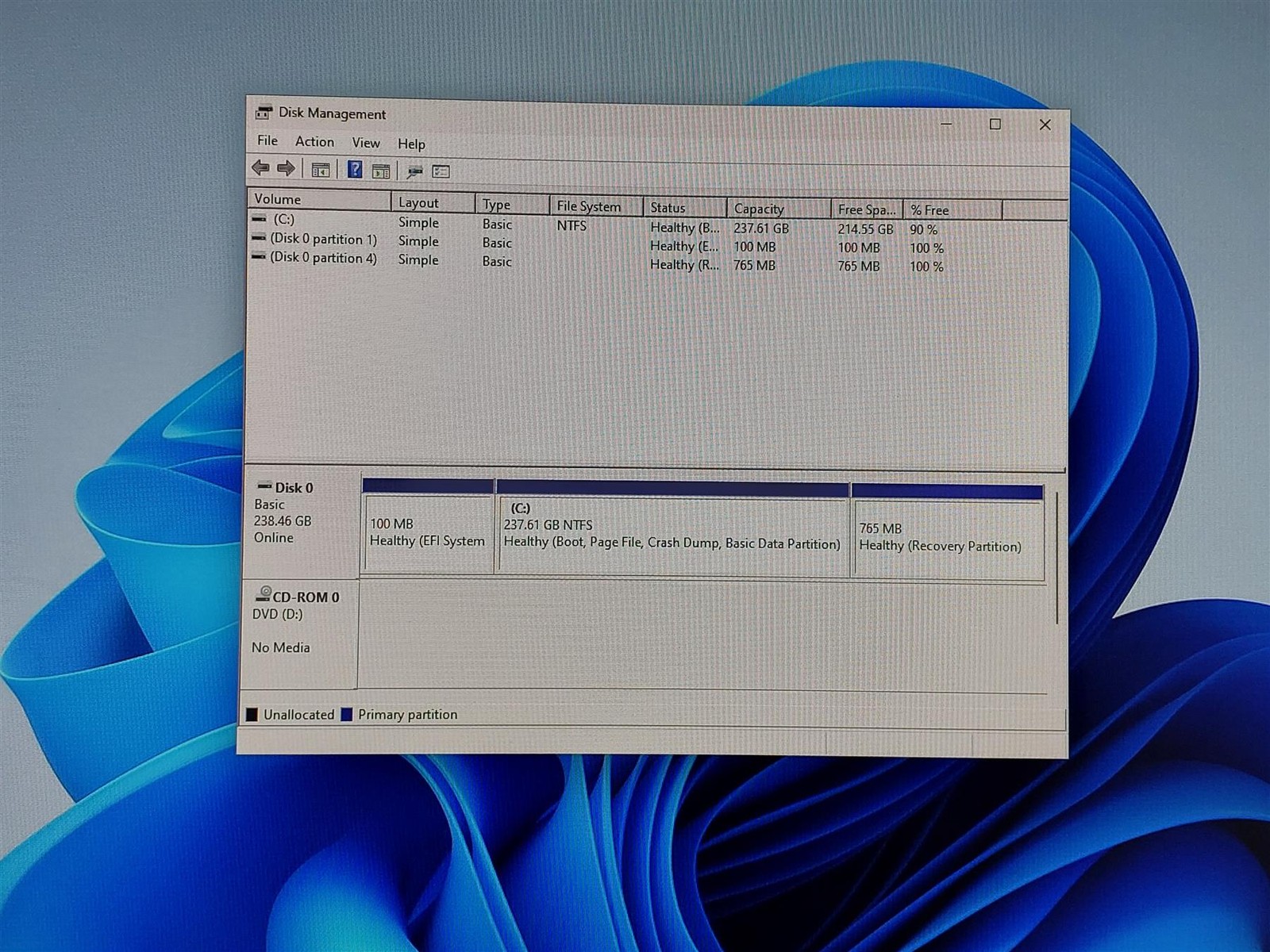Sort by the % Free column header
1270x952 pixels.
tap(953, 210)
